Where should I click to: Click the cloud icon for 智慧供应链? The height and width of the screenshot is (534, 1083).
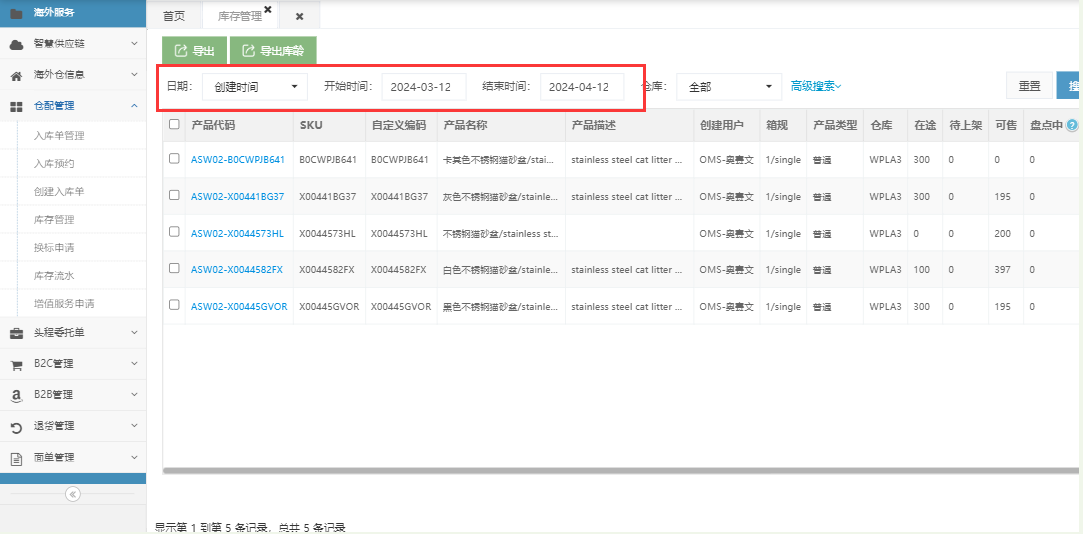16,44
